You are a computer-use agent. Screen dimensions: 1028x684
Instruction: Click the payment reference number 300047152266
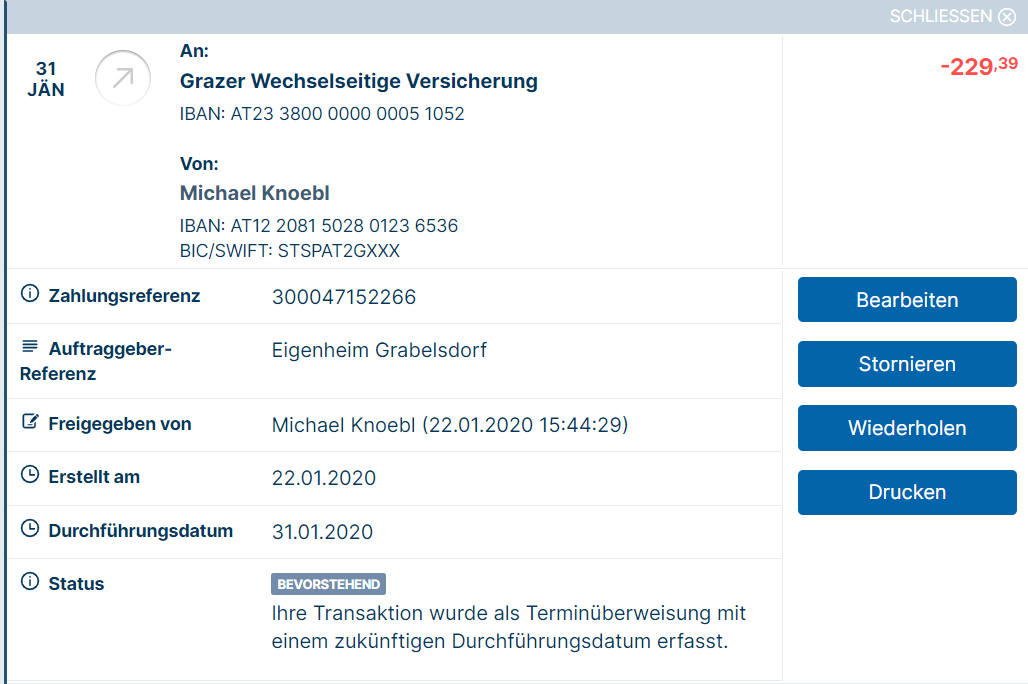tap(344, 297)
